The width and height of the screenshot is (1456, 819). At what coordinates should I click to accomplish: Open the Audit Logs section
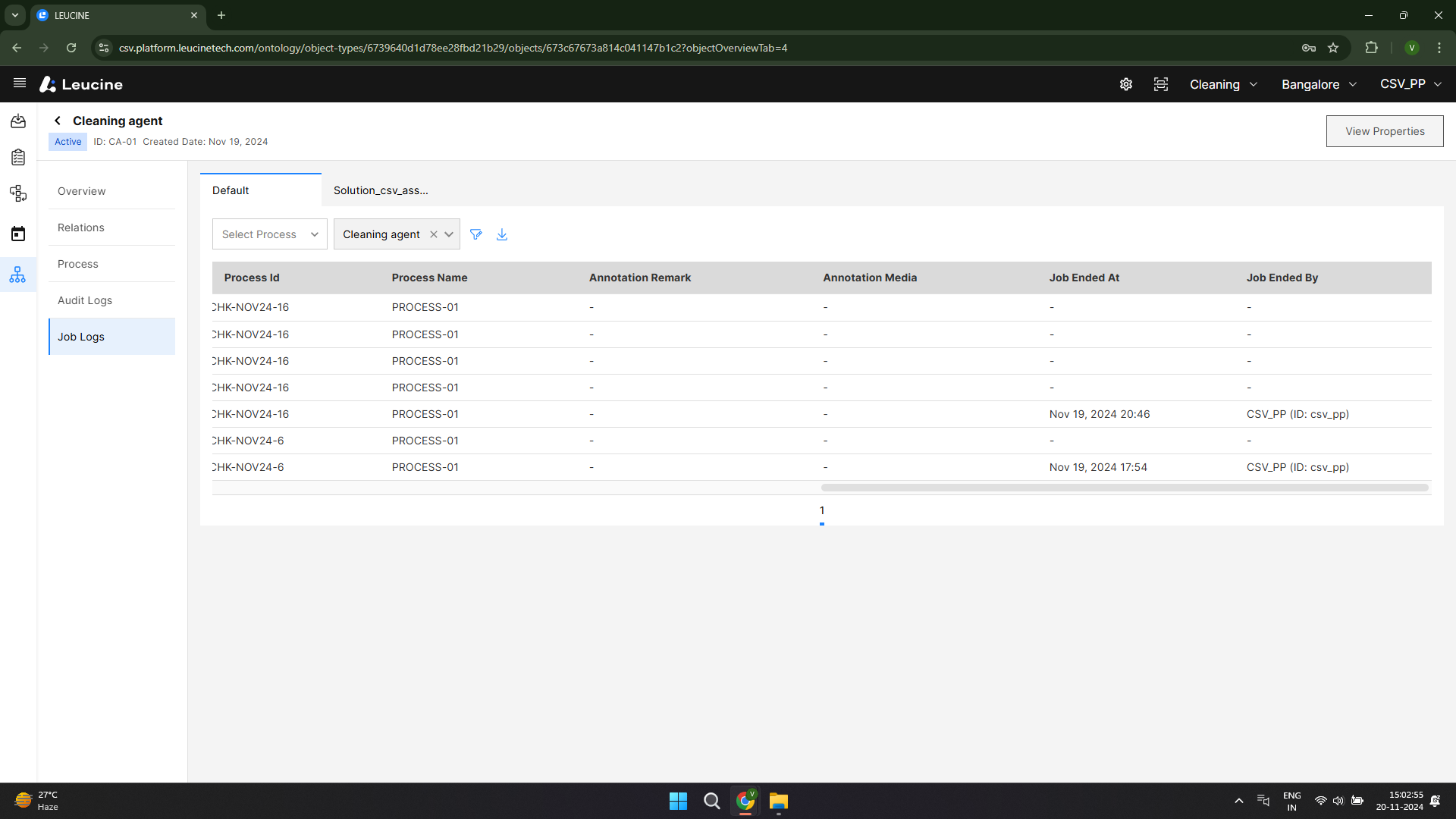click(111, 300)
